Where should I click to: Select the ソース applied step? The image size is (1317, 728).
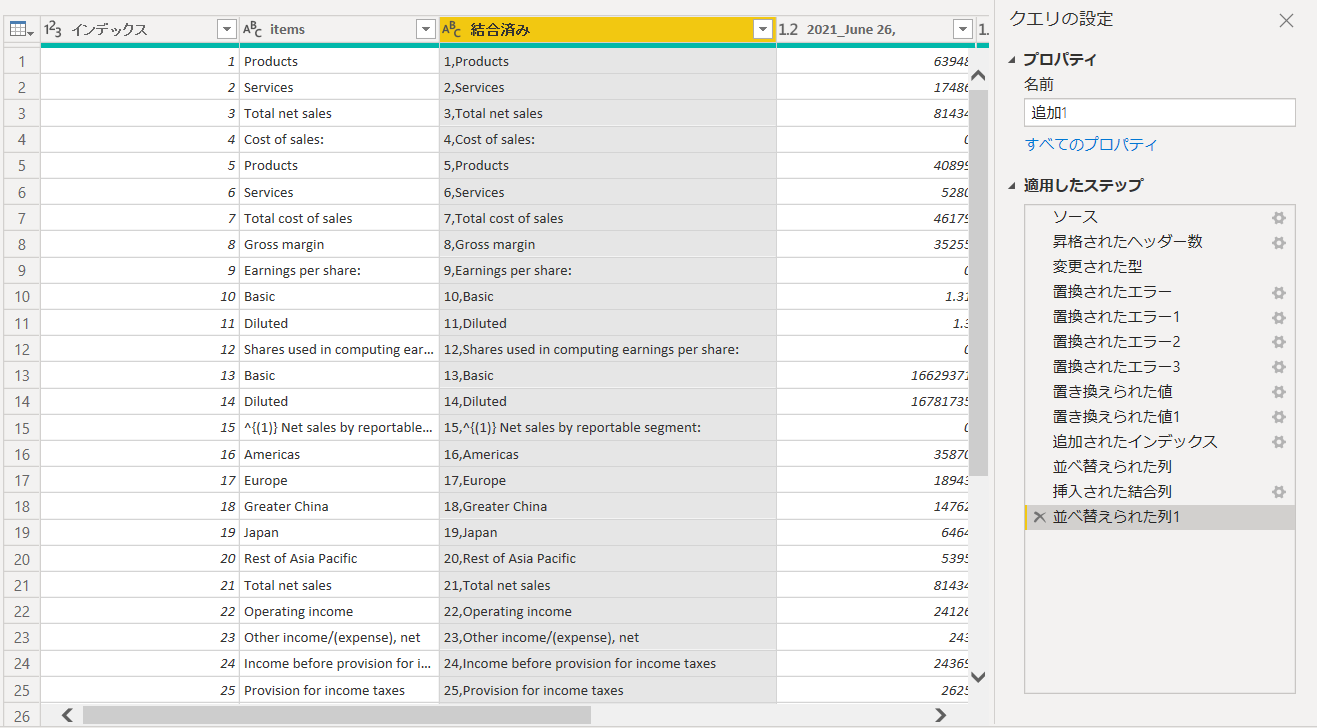click(1160, 217)
